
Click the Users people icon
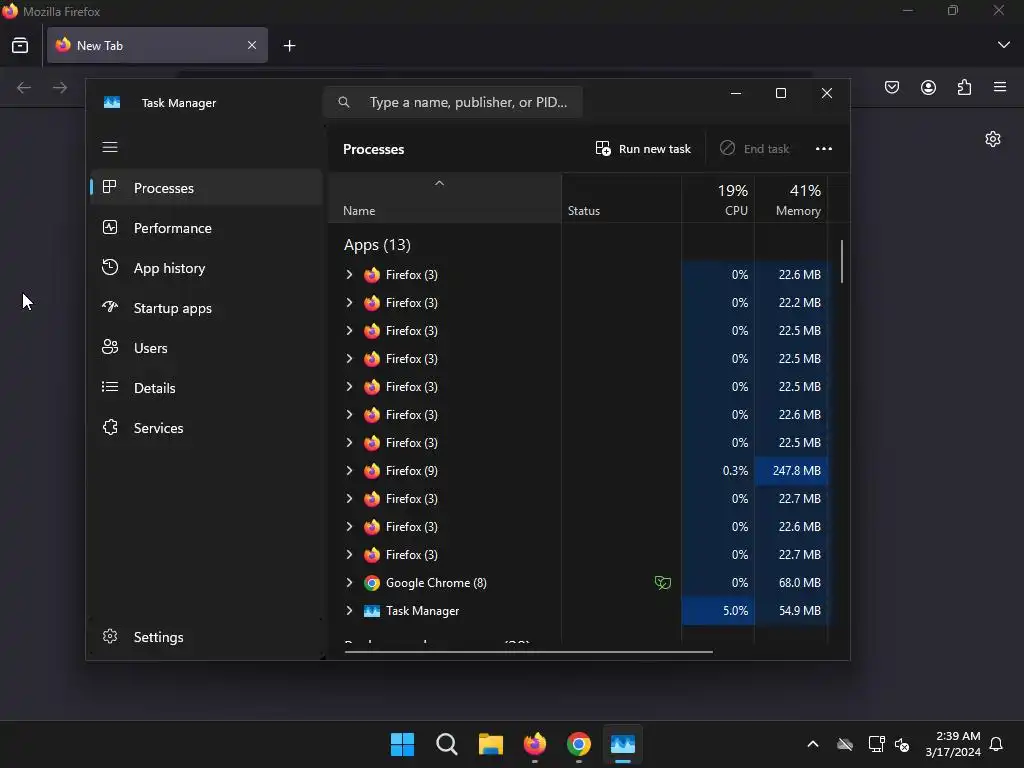(x=110, y=347)
